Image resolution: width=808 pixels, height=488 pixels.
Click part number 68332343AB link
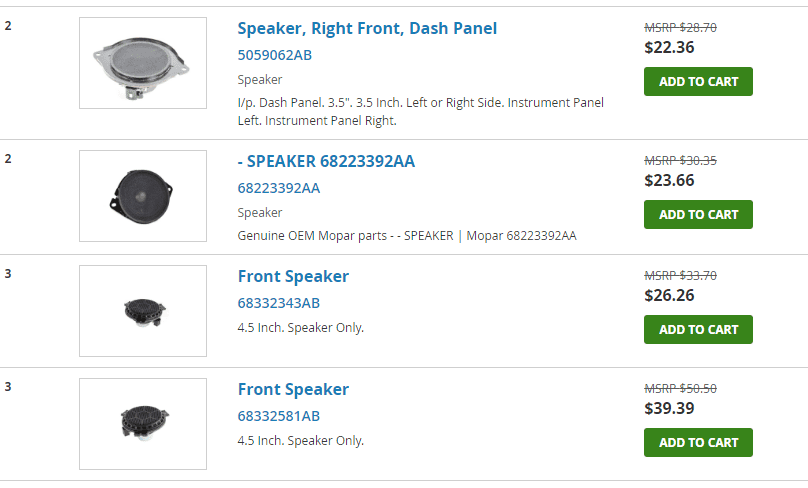279,303
